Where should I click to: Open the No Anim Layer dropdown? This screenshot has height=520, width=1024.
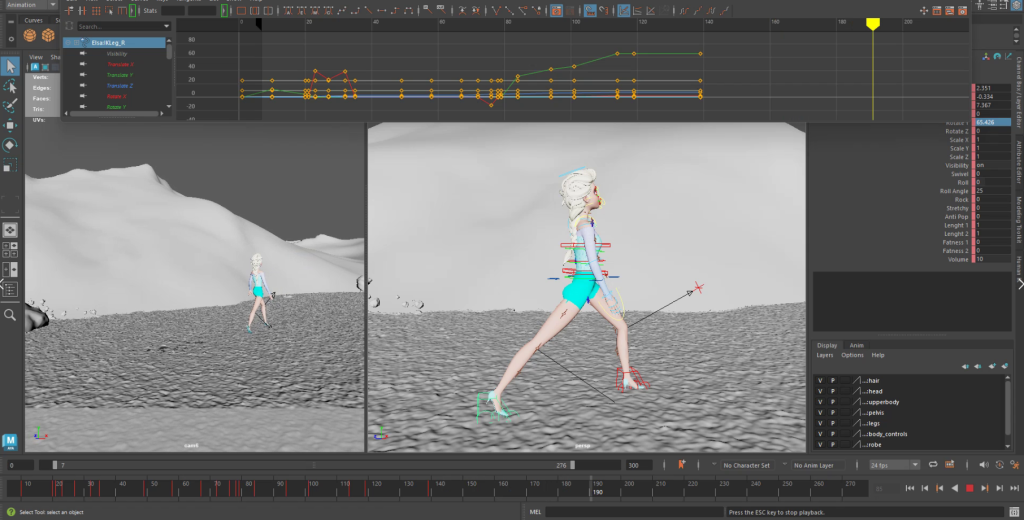818,465
